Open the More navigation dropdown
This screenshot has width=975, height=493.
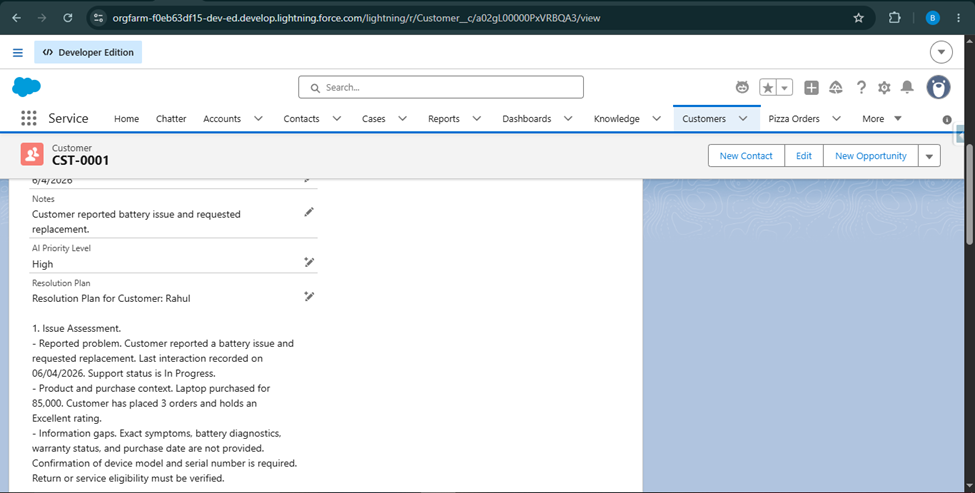[x=882, y=118]
